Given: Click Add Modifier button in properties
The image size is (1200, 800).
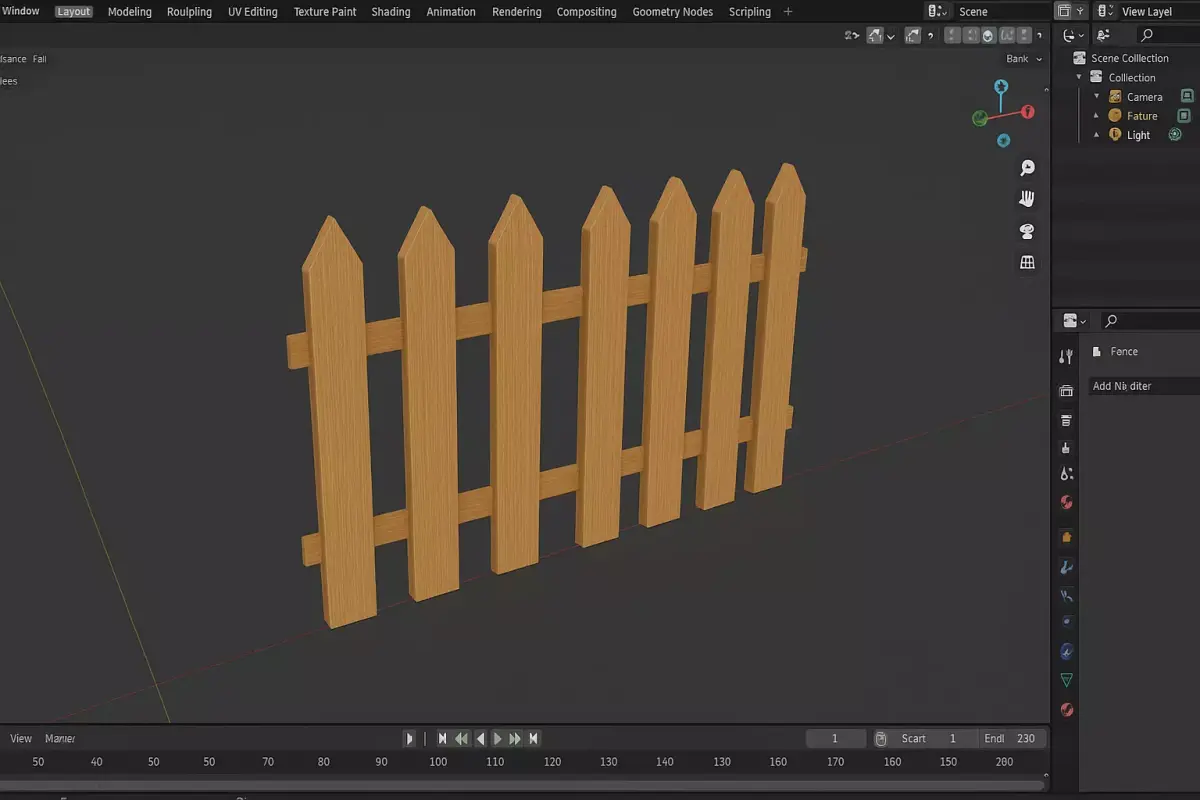Looking at the screenshot, I should tap(1143, 386).
